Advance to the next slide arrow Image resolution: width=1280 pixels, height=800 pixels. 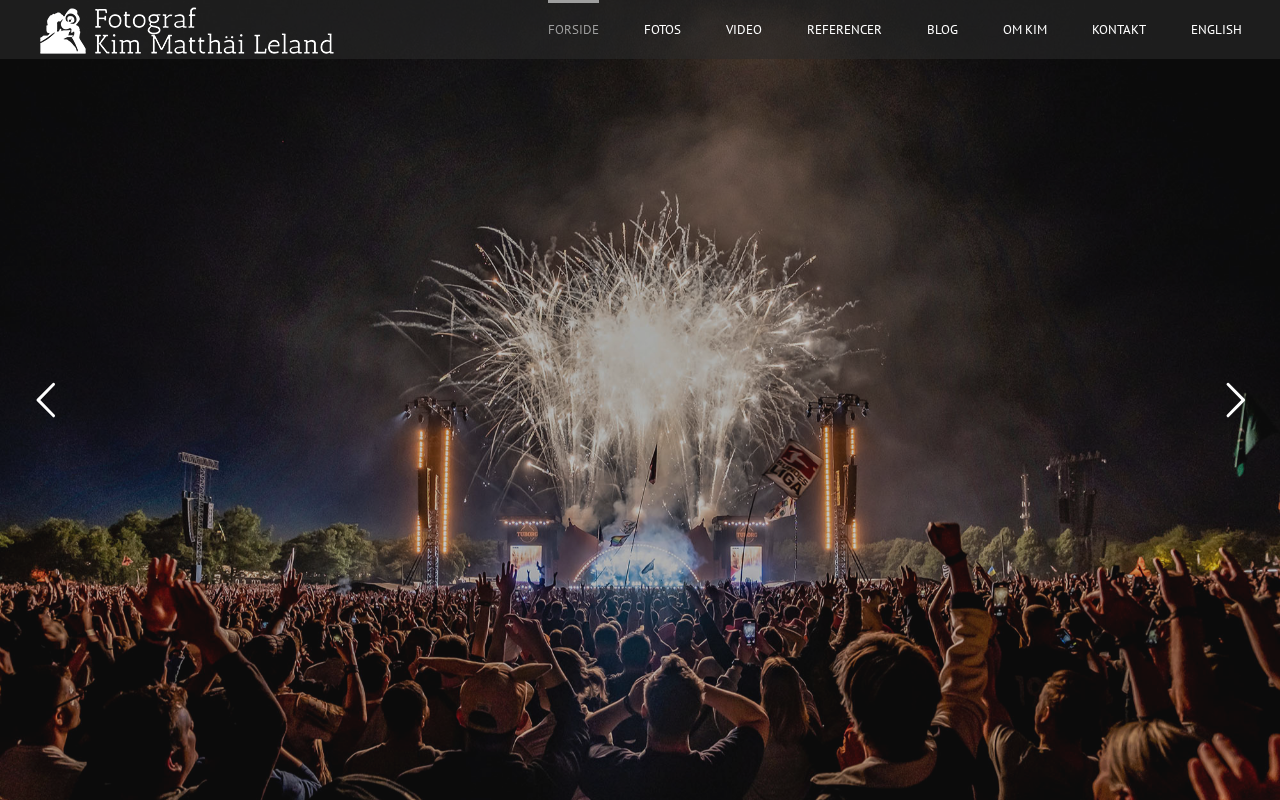coord(1235,400)
